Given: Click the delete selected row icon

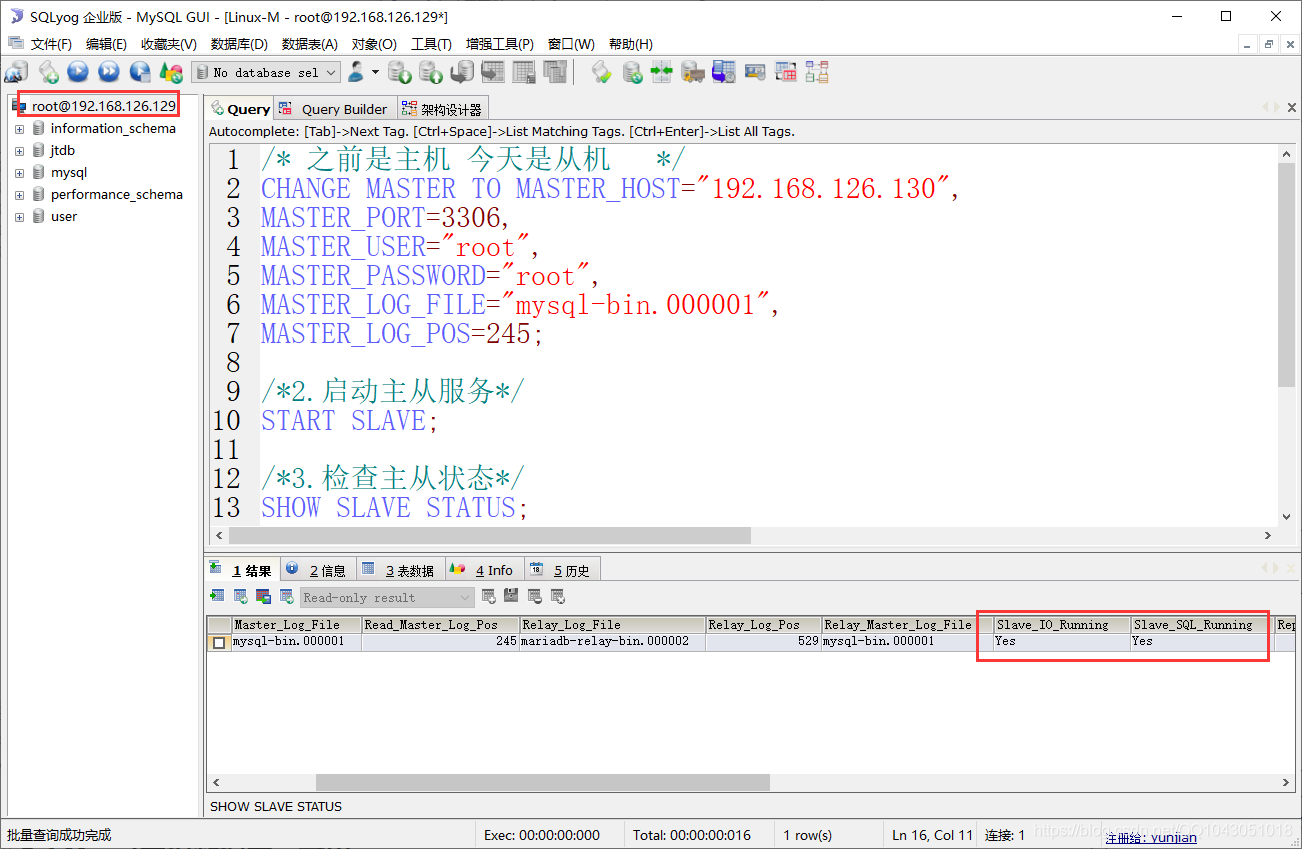Looking at the screenshot, I should 534,596.
